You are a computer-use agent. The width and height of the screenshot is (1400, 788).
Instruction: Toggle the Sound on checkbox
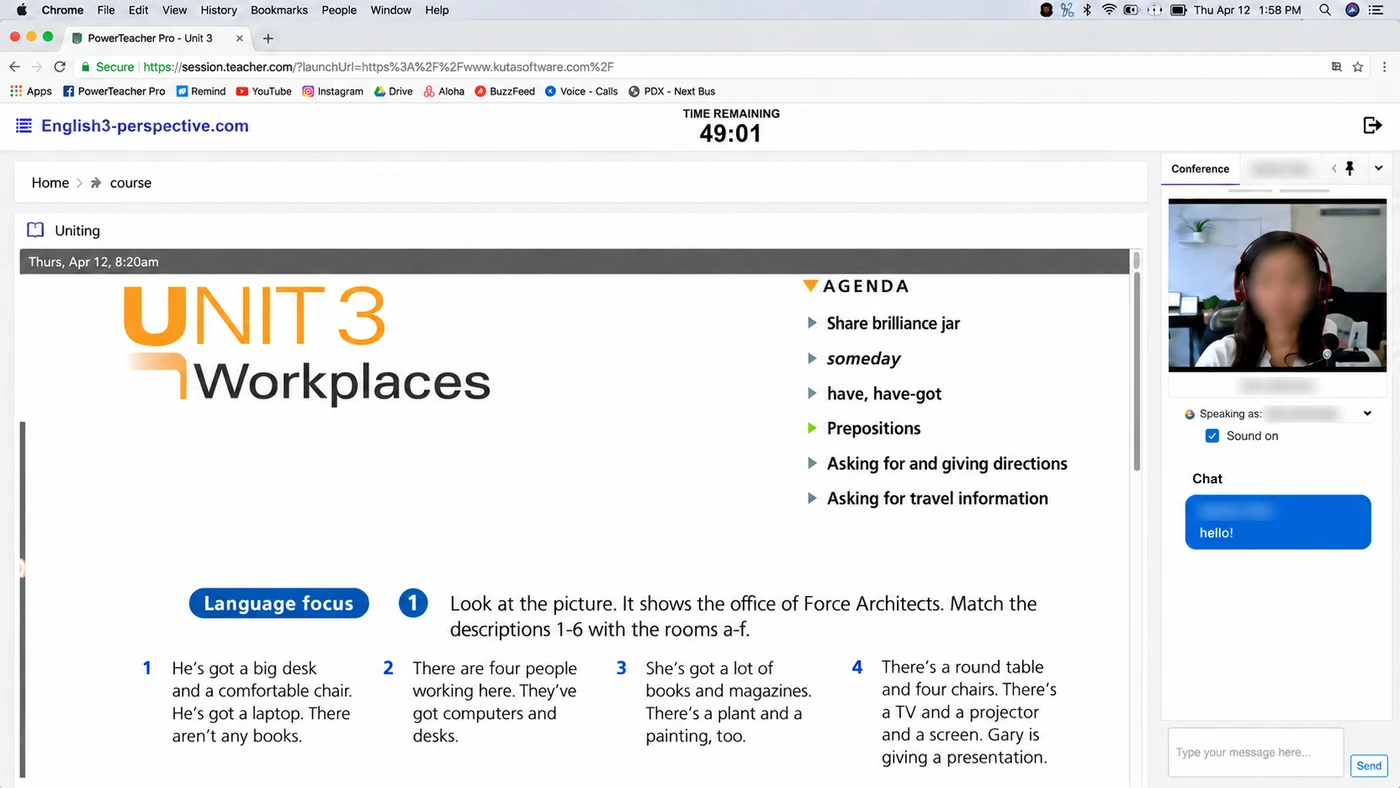(1212, 436)
